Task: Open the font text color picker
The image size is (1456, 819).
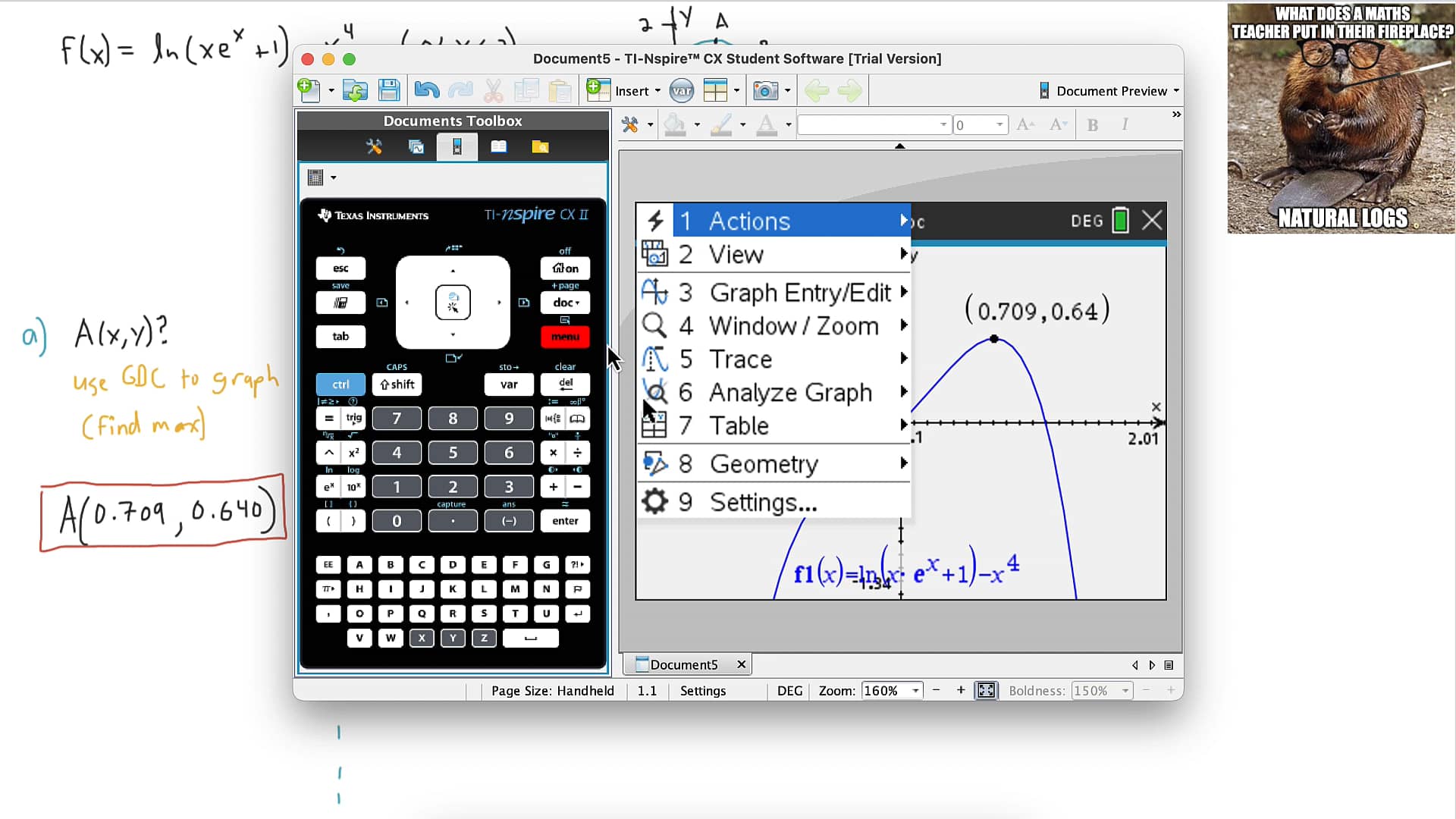Action: click(x=768, y=124)
